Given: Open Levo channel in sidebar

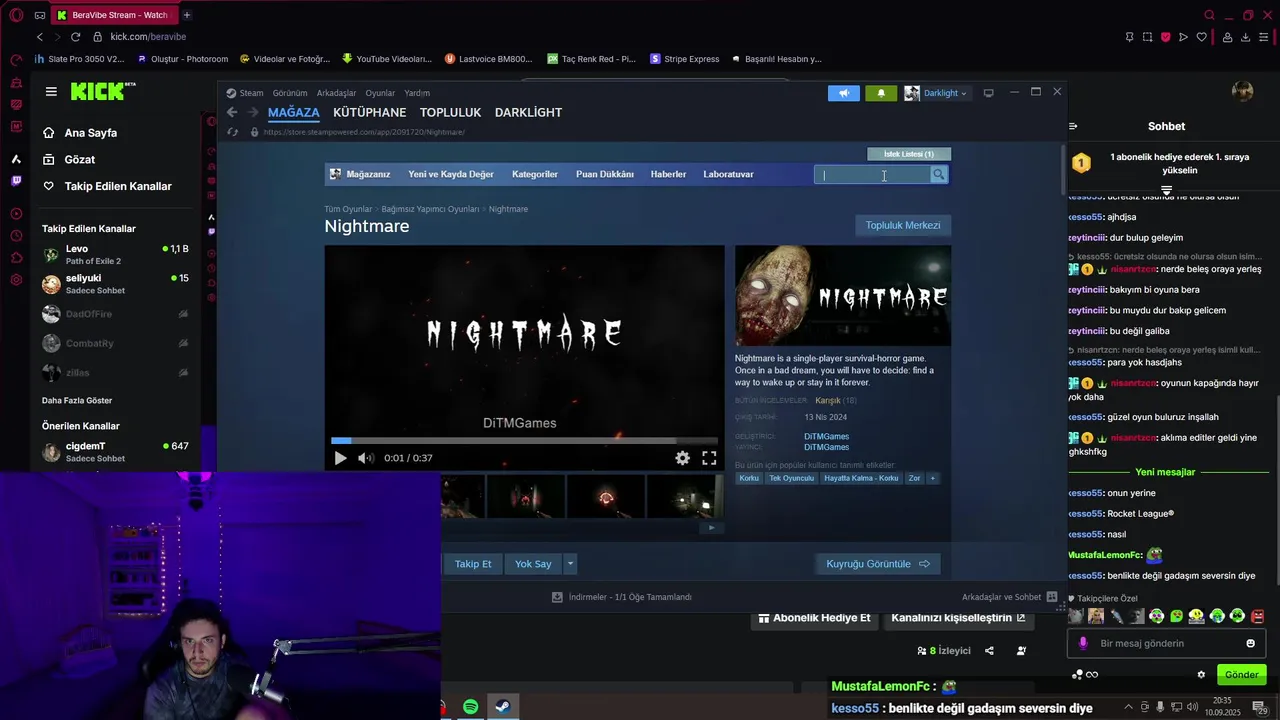Looking at the screenshot, I should pos(115,254).
